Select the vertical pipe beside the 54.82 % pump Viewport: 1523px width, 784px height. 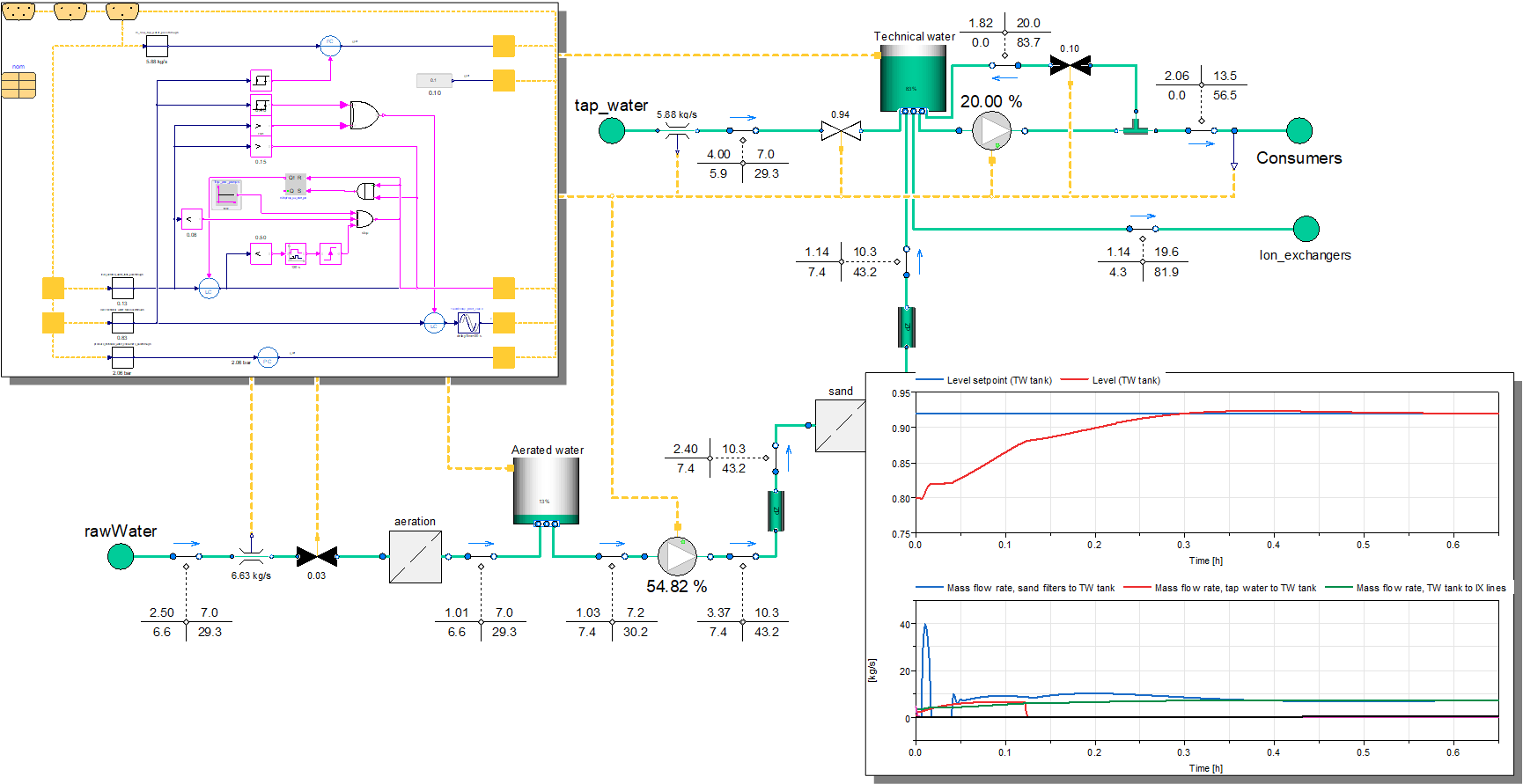pos(776,511)
